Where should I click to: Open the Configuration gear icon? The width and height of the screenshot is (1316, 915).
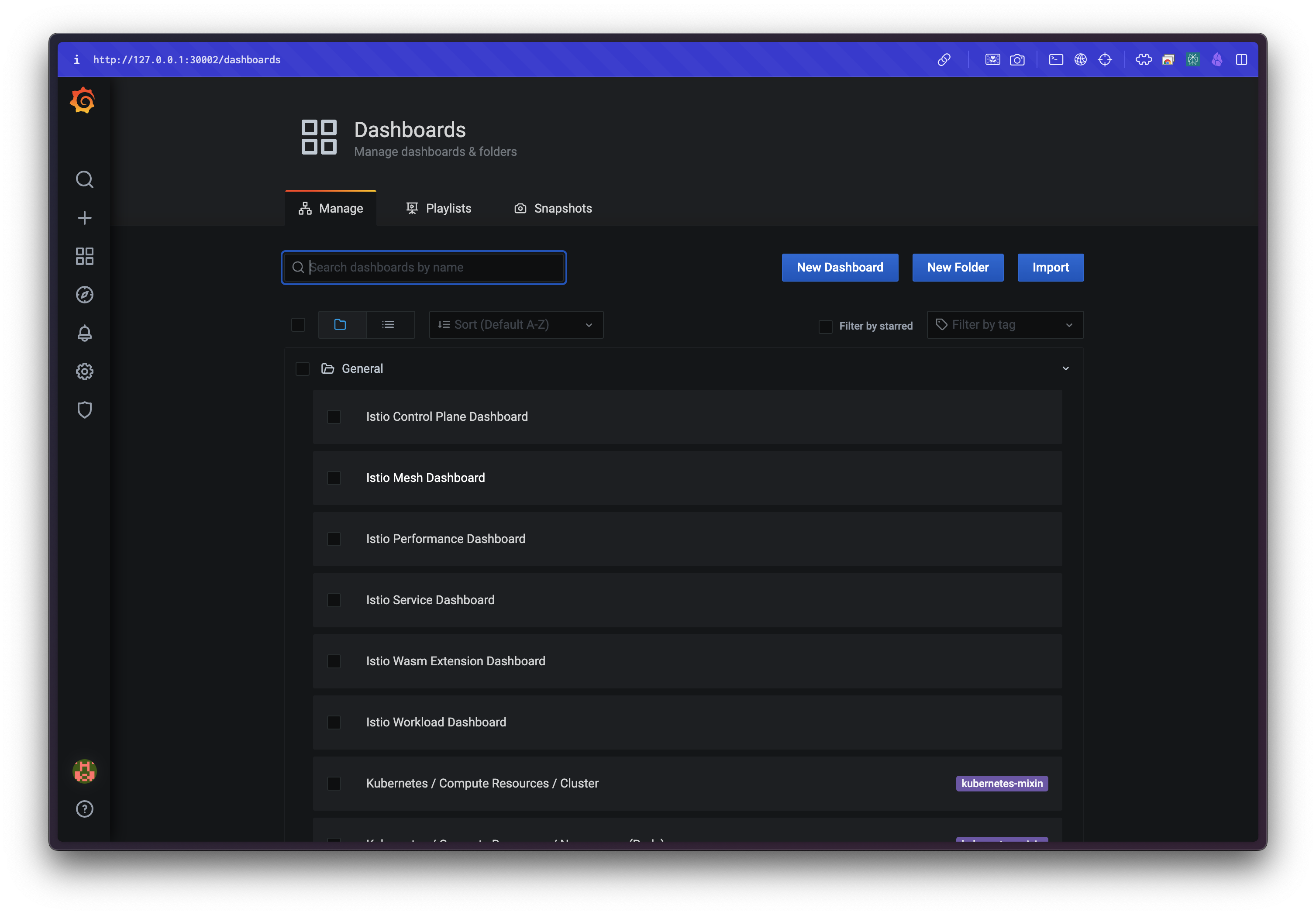pos(84,371)
